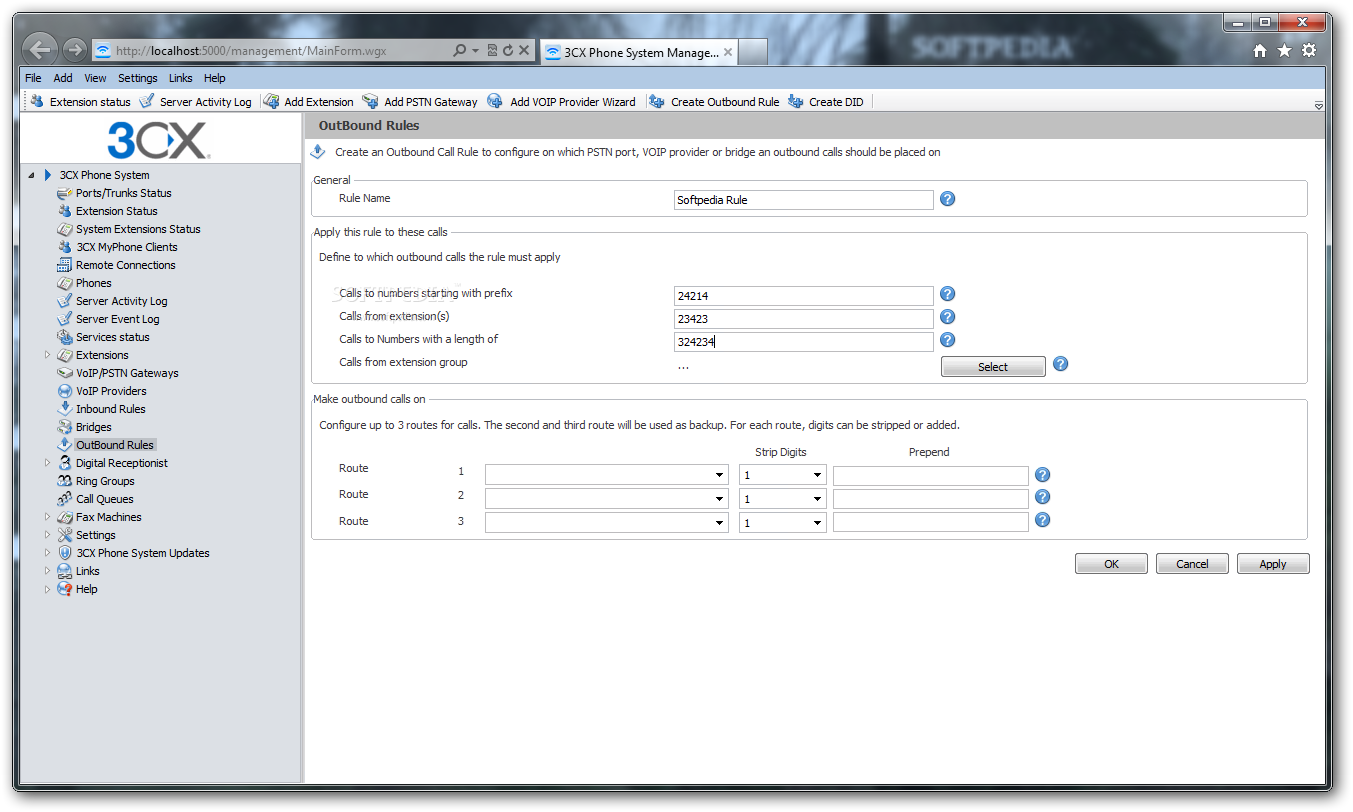Click the Cancel button
Image resolution: width=1353 pixels, height=812 pixels.
[1192, 564]
